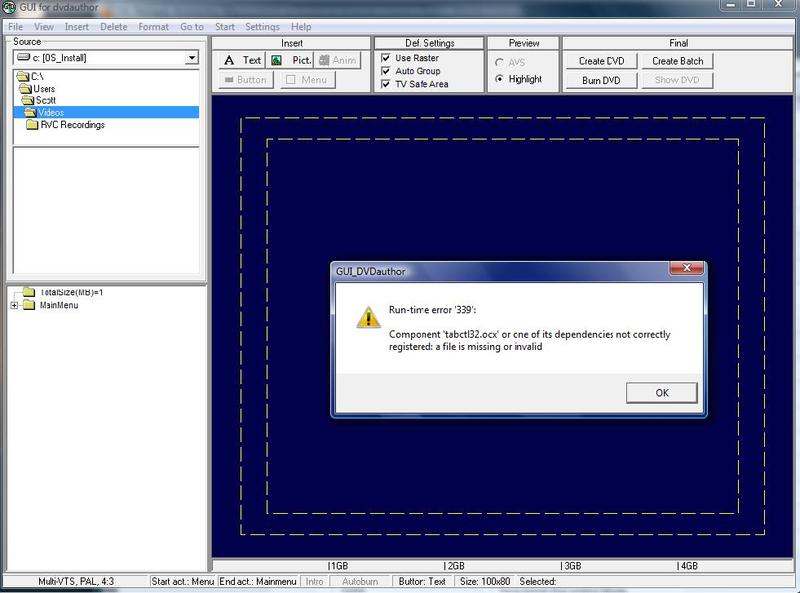Click the Button insert button

coord(246,80)
